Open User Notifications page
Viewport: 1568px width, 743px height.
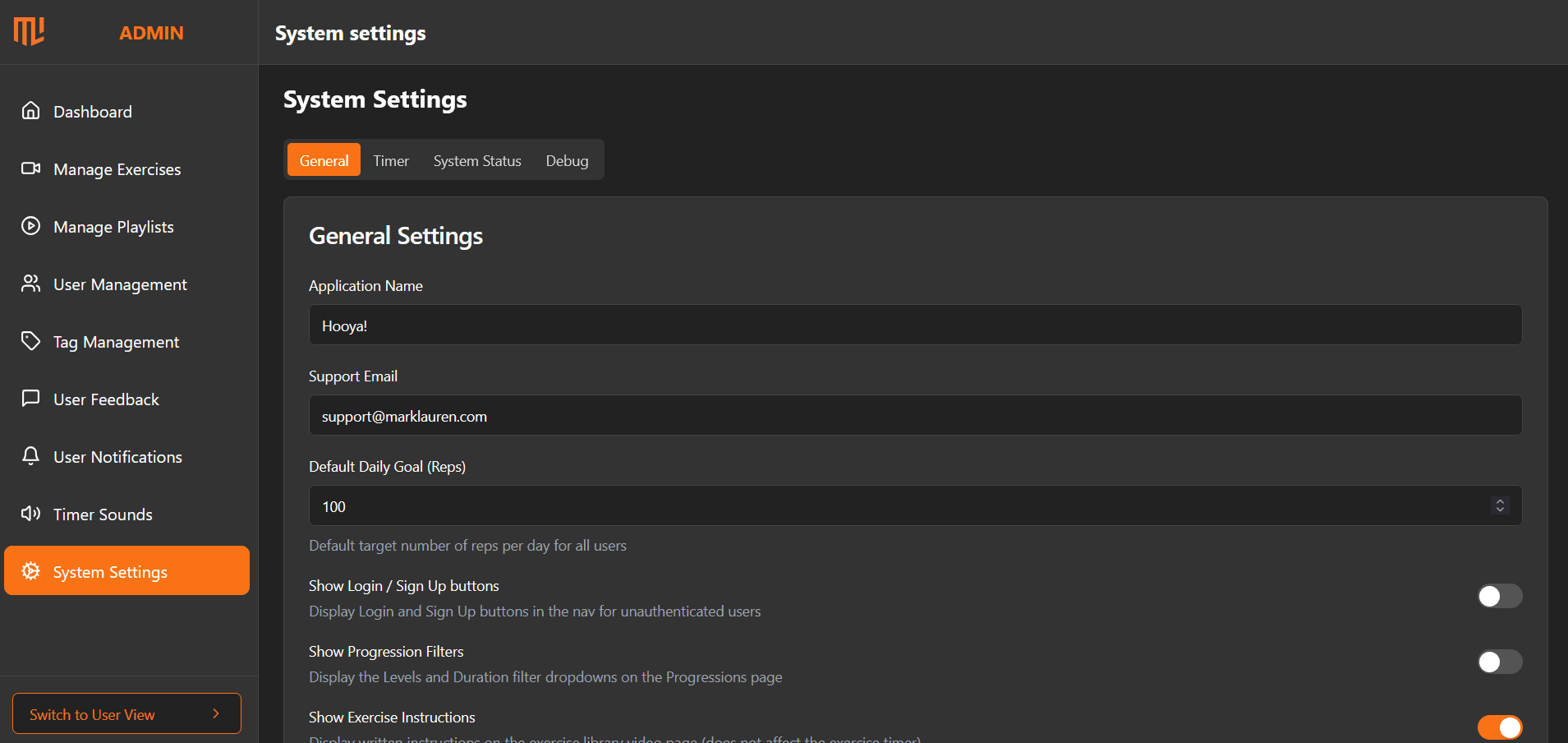coord(126,456)
